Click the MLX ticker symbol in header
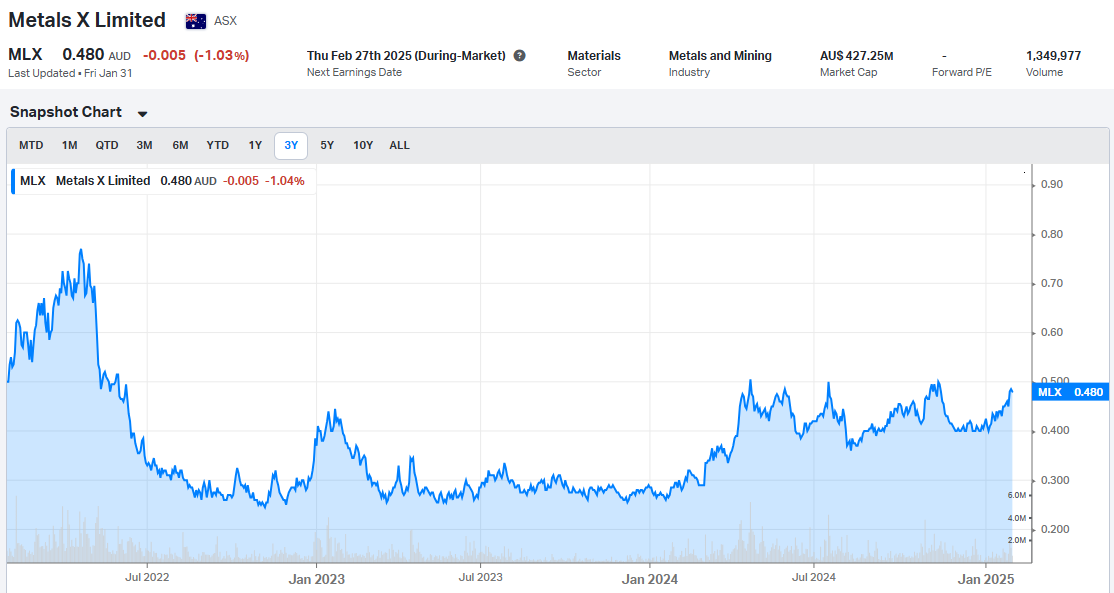The image size is (1114, 593). (x=26, y=55)
